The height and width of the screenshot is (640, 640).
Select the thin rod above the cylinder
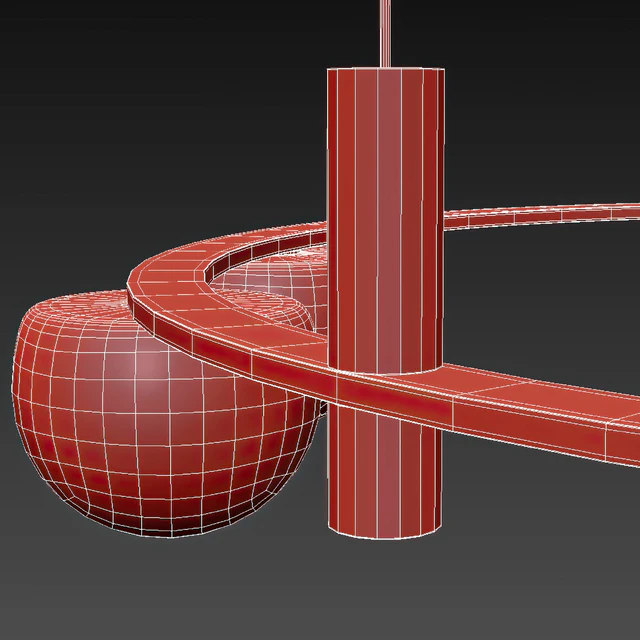tap(385, 30)
